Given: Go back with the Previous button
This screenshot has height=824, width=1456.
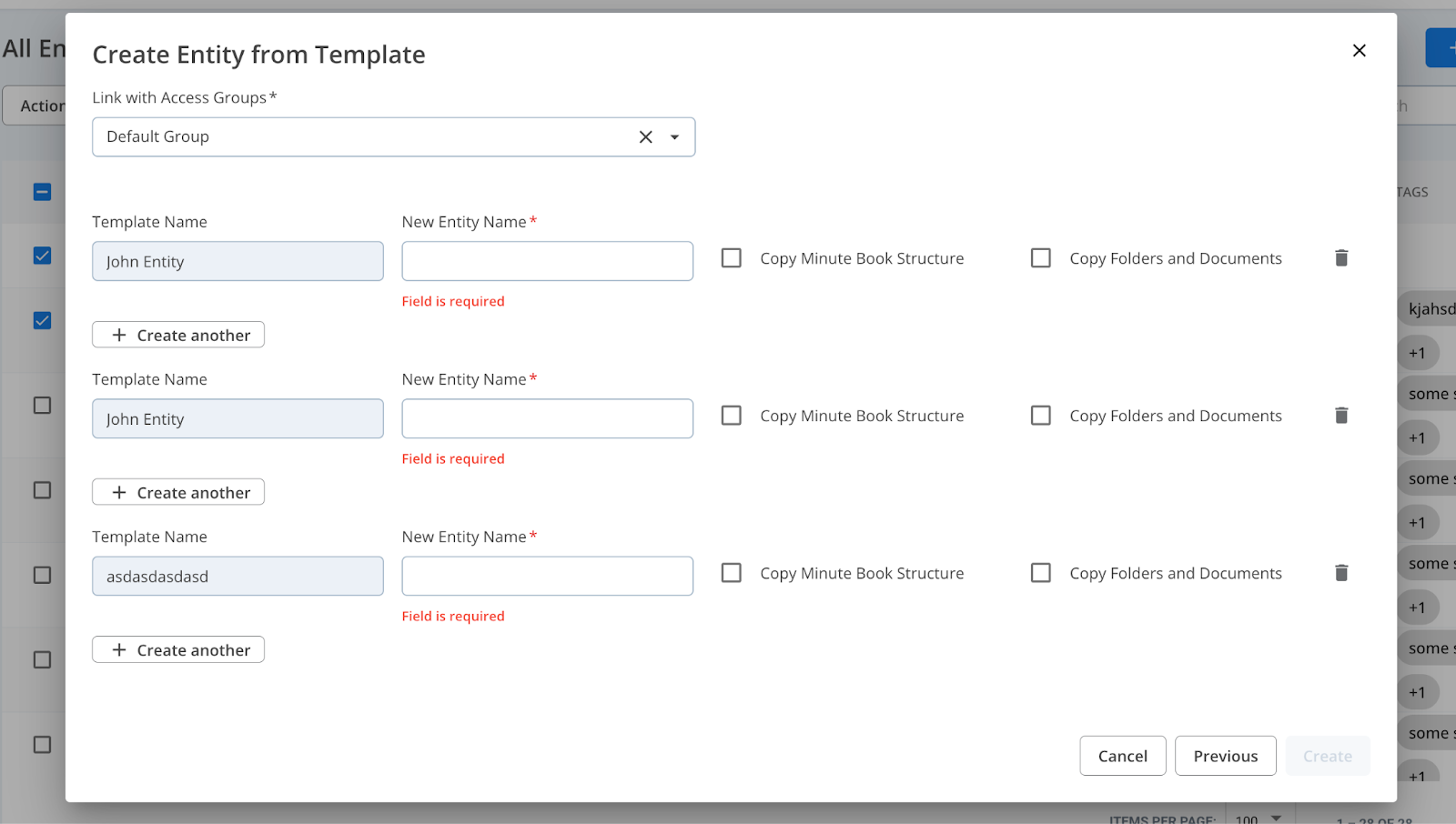Looking at the screenshot, I should coord(1225,756).
